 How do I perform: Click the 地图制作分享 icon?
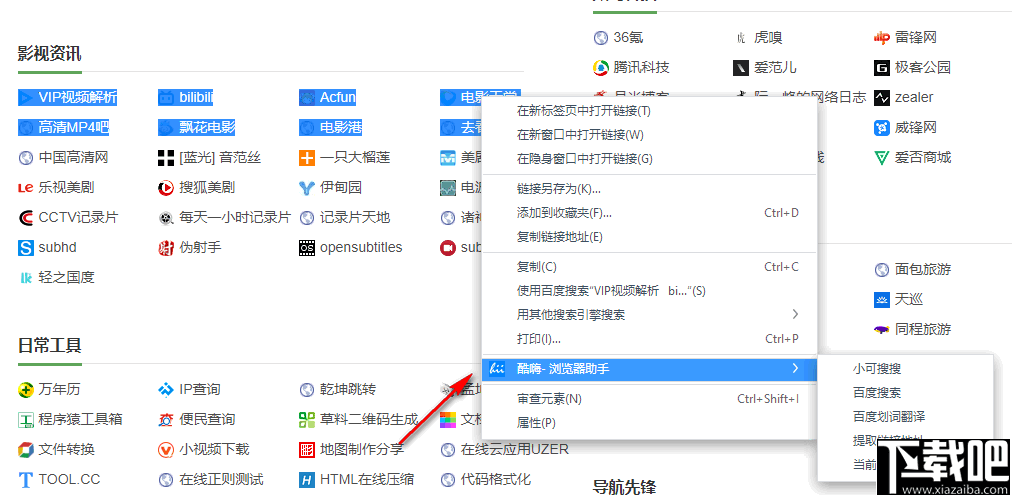(307, 449)
